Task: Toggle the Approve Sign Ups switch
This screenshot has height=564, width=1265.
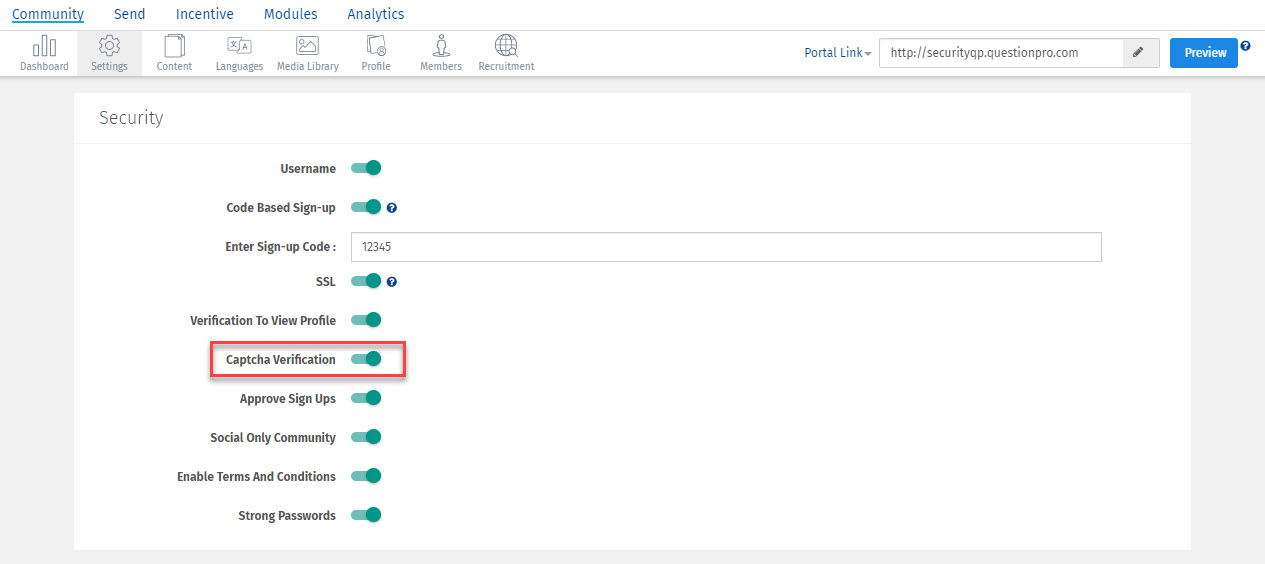Action: pos(367,398)
